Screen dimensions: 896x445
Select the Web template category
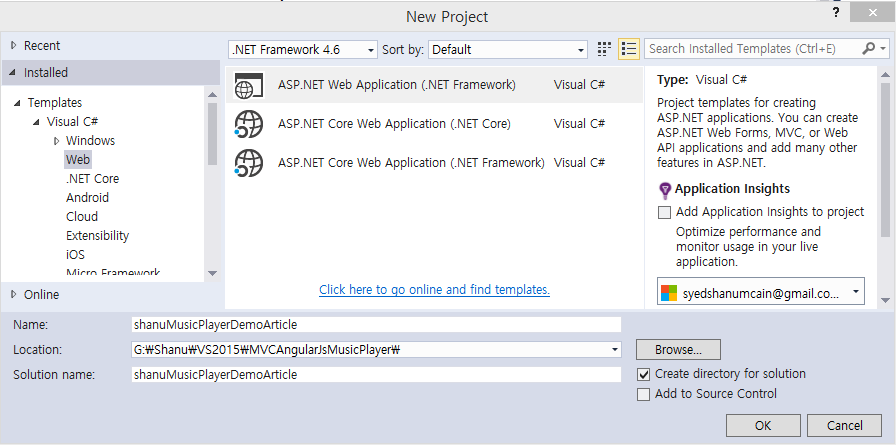(78, 159)
